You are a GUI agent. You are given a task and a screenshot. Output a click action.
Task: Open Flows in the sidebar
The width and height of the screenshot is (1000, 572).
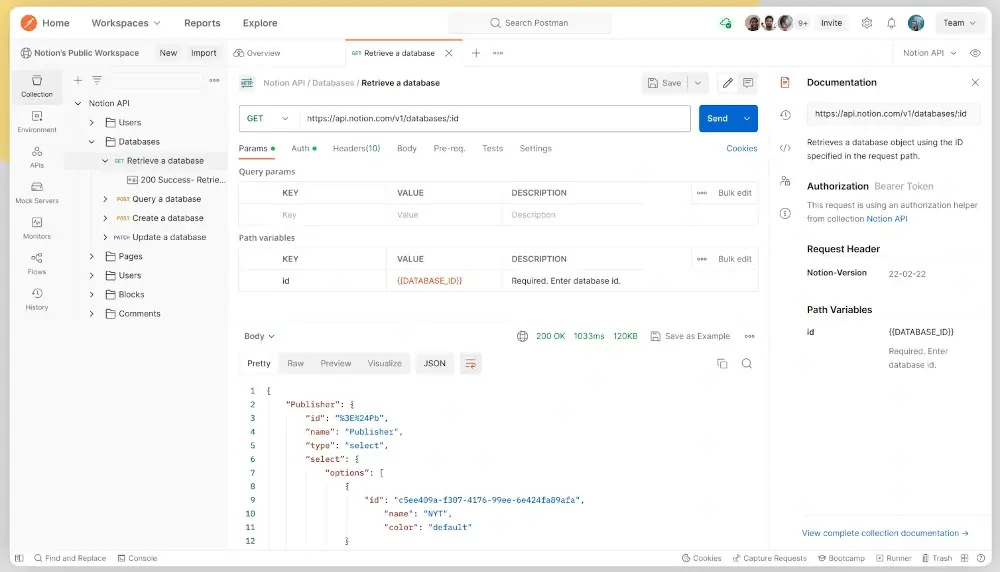37,263
